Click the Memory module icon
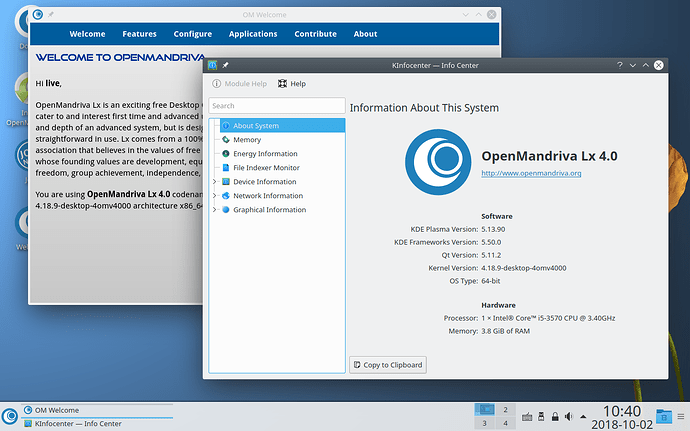This screenshot has height=431, width=690. (x=226, y=140)
